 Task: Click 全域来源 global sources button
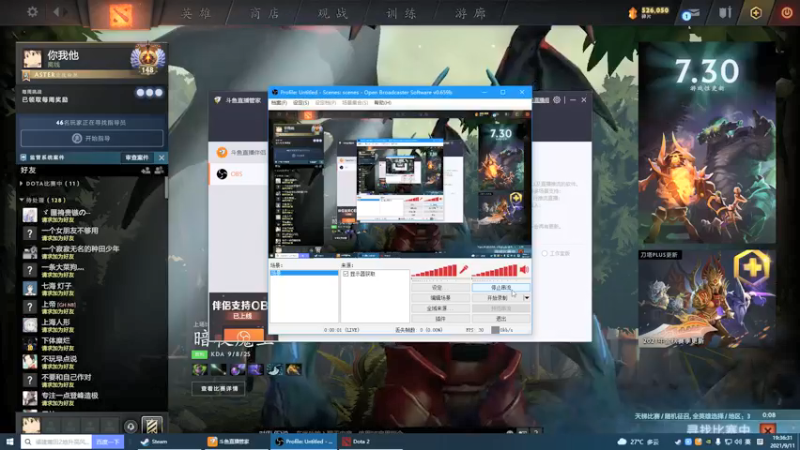(440, 309)
